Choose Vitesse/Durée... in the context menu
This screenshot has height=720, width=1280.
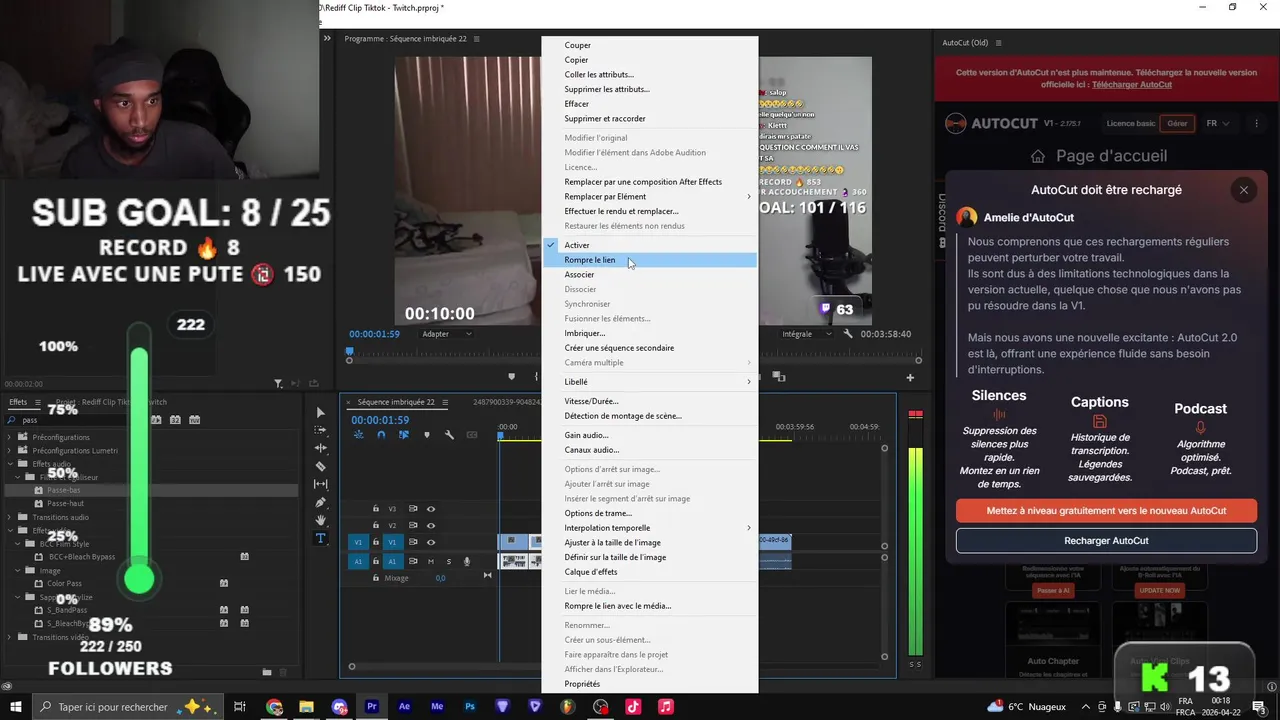tap(650, 401)
